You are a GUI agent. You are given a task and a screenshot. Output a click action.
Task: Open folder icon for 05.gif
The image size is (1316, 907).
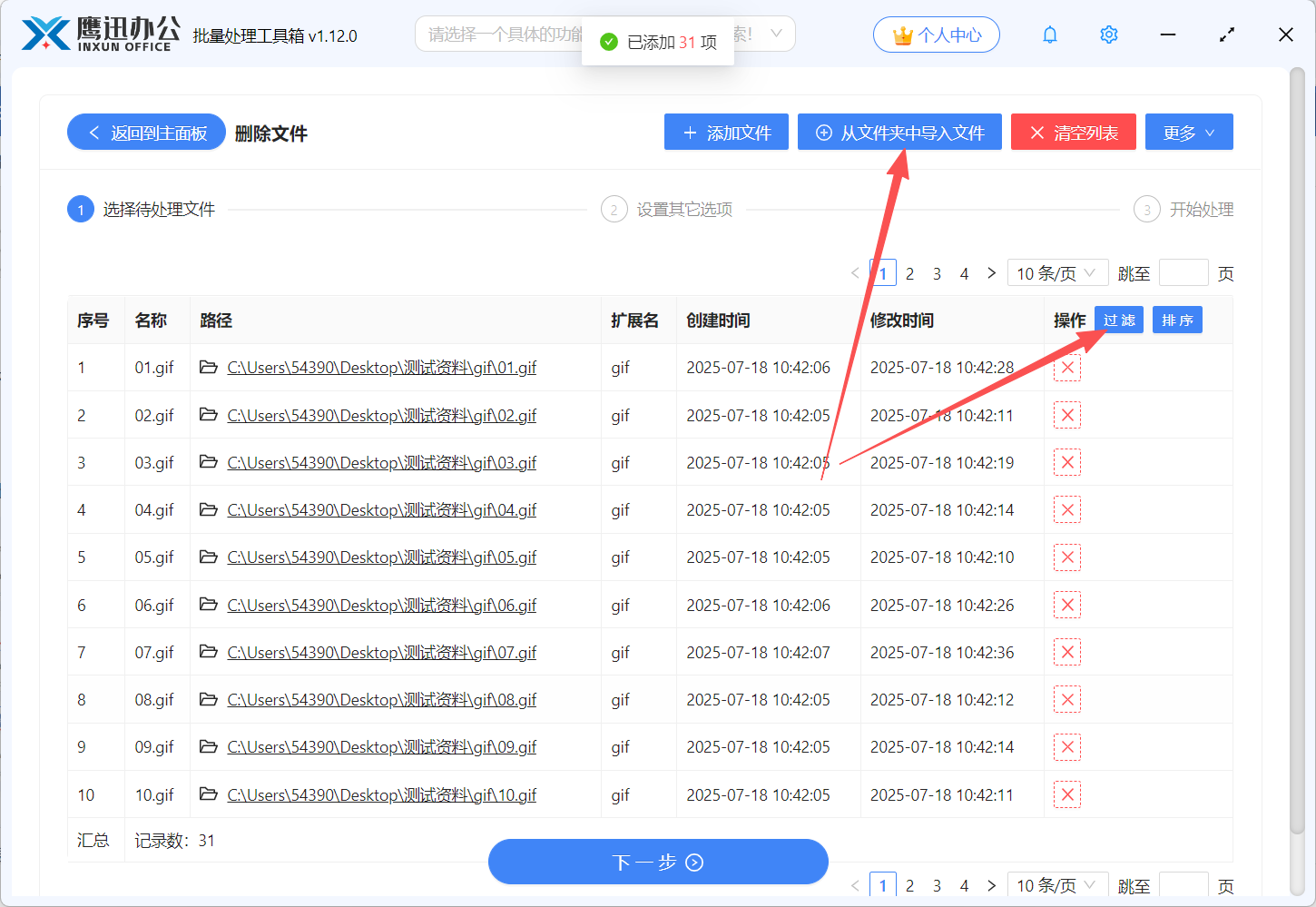(x=209, y=557)
